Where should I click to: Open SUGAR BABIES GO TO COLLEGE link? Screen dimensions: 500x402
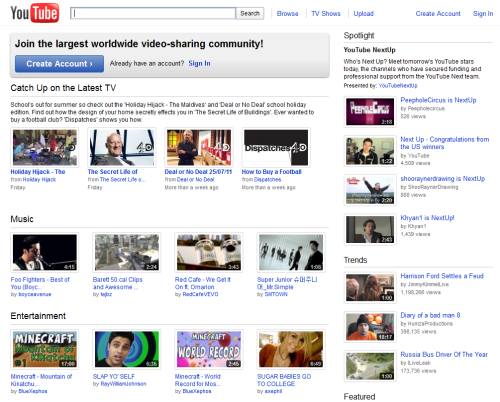pyautogui.click(x=284, y=380)
